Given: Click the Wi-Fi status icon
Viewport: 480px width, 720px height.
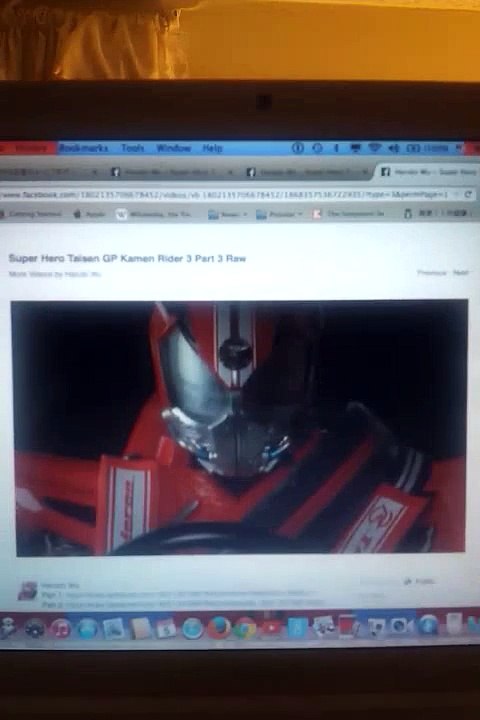Looking at the screenshot, I should click(x=374, y=148).
